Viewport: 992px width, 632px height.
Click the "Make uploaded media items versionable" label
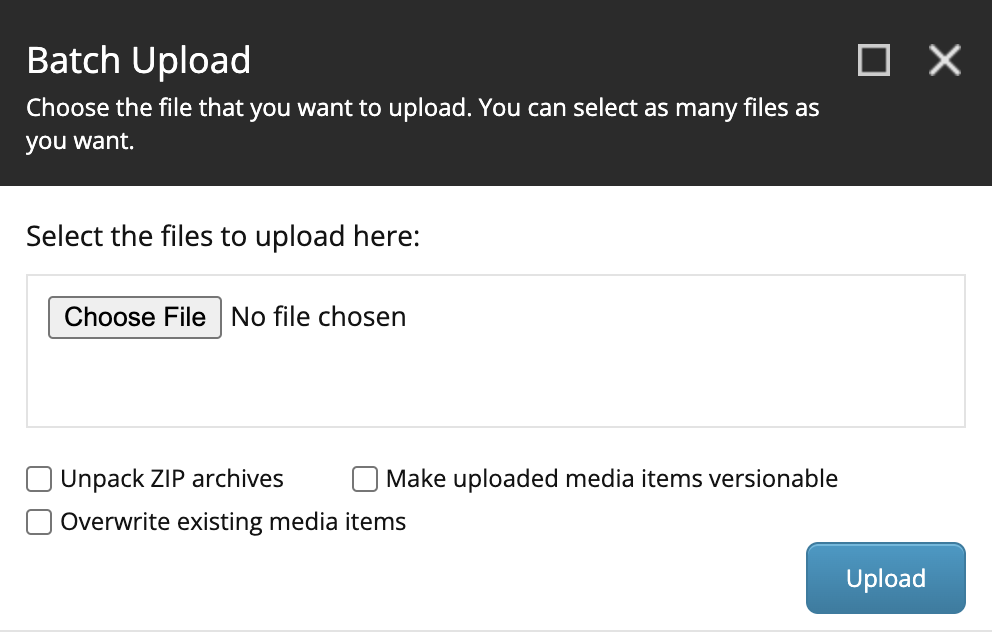611,479
